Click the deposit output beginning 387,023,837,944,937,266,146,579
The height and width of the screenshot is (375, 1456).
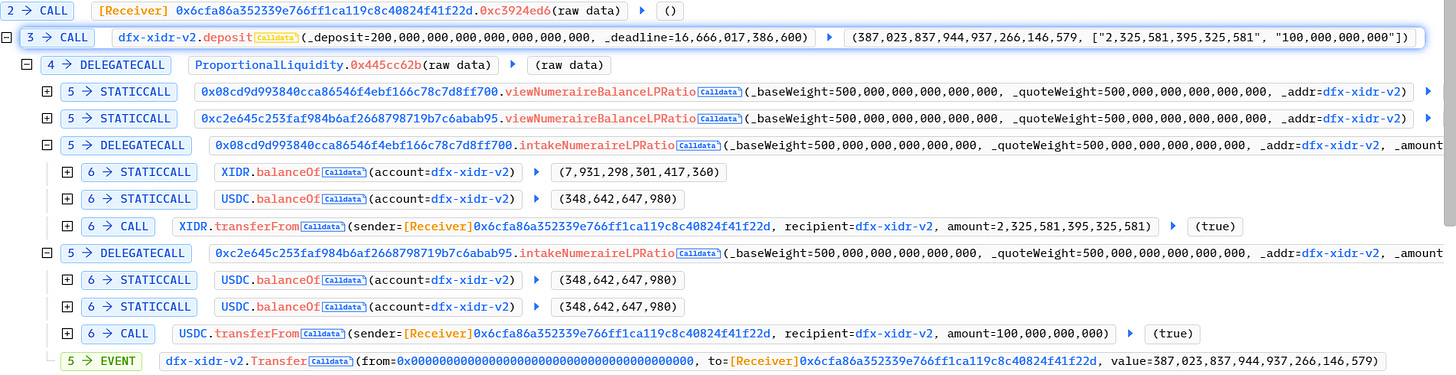coord(1130,38)
